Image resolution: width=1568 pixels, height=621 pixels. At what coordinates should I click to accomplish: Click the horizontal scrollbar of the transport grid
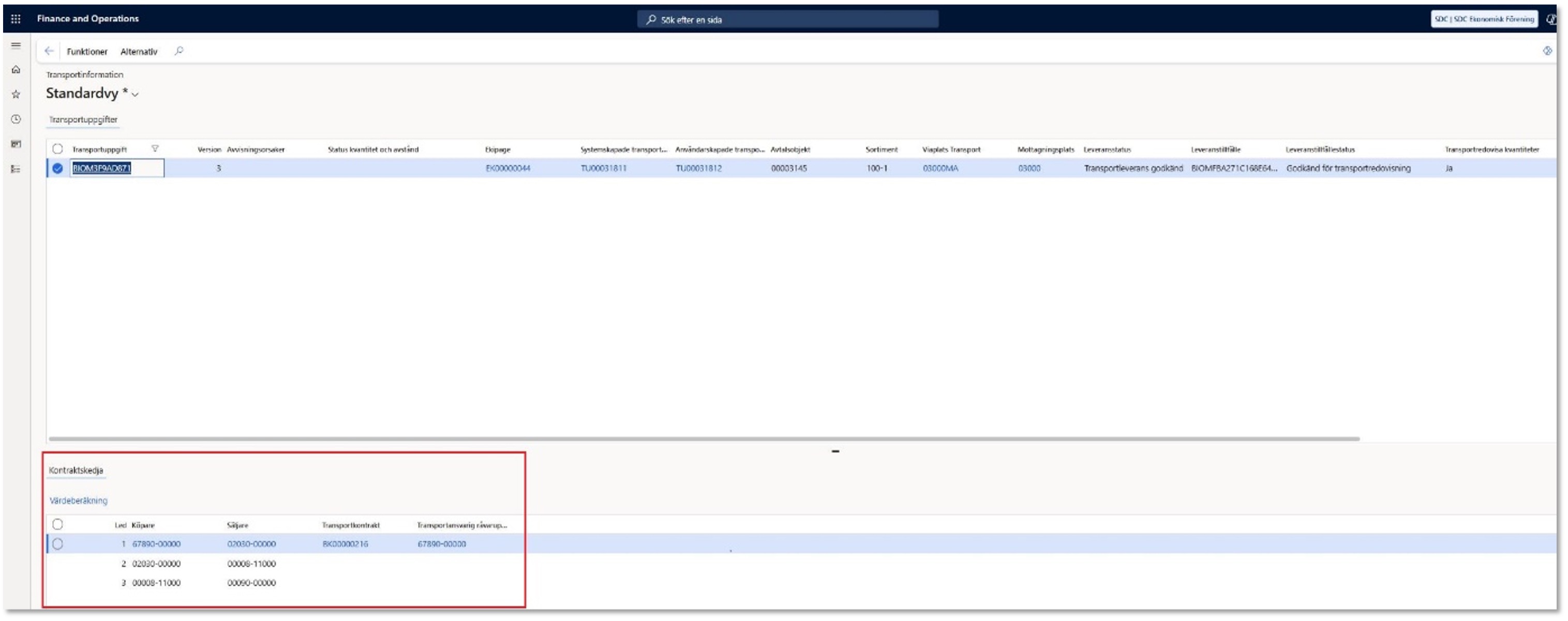click(704, 439)
